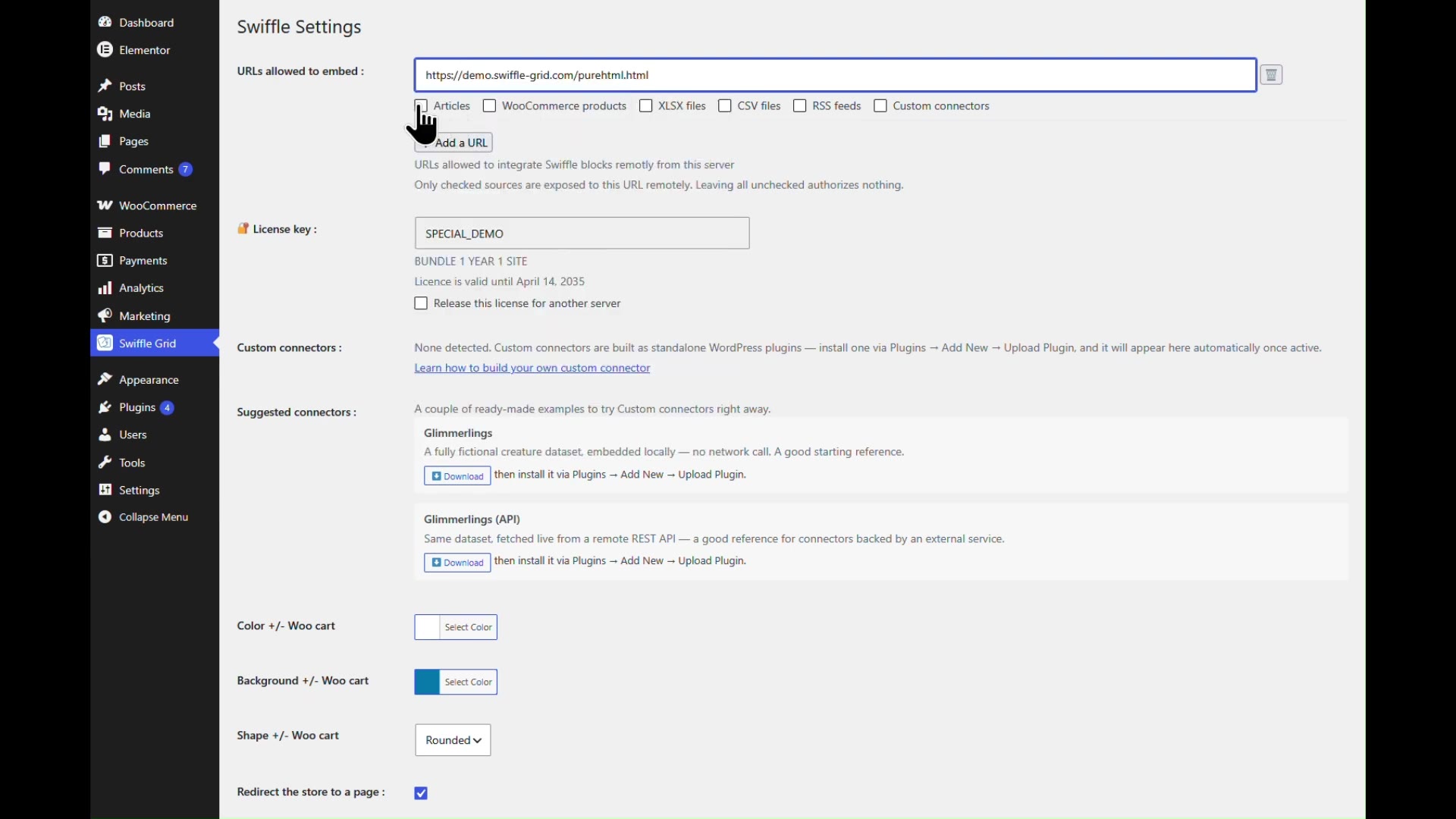Enable the RSS feeds checkbox
This screenshot has width=1456, height=819.
click(x=800, y=106)
